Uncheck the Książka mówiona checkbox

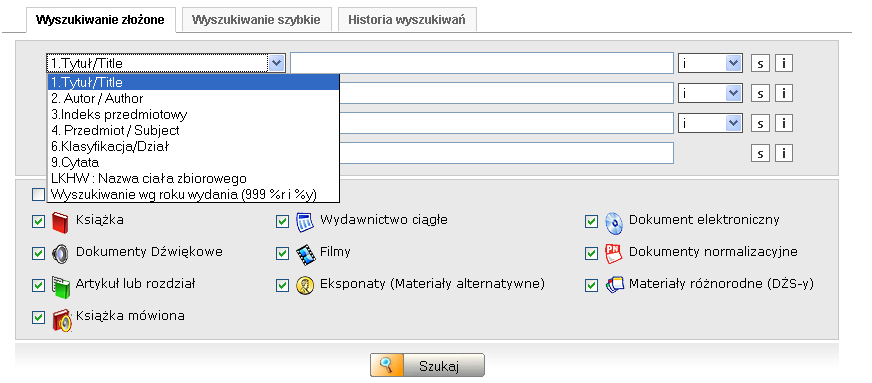38,317
